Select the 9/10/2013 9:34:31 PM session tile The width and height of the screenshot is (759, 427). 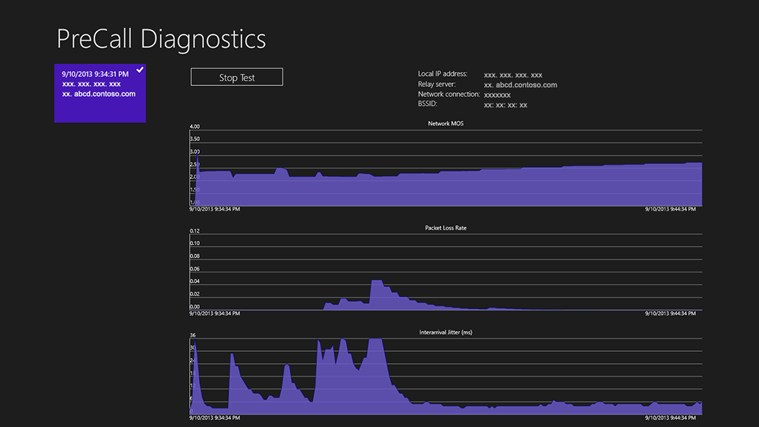point(99,94)
